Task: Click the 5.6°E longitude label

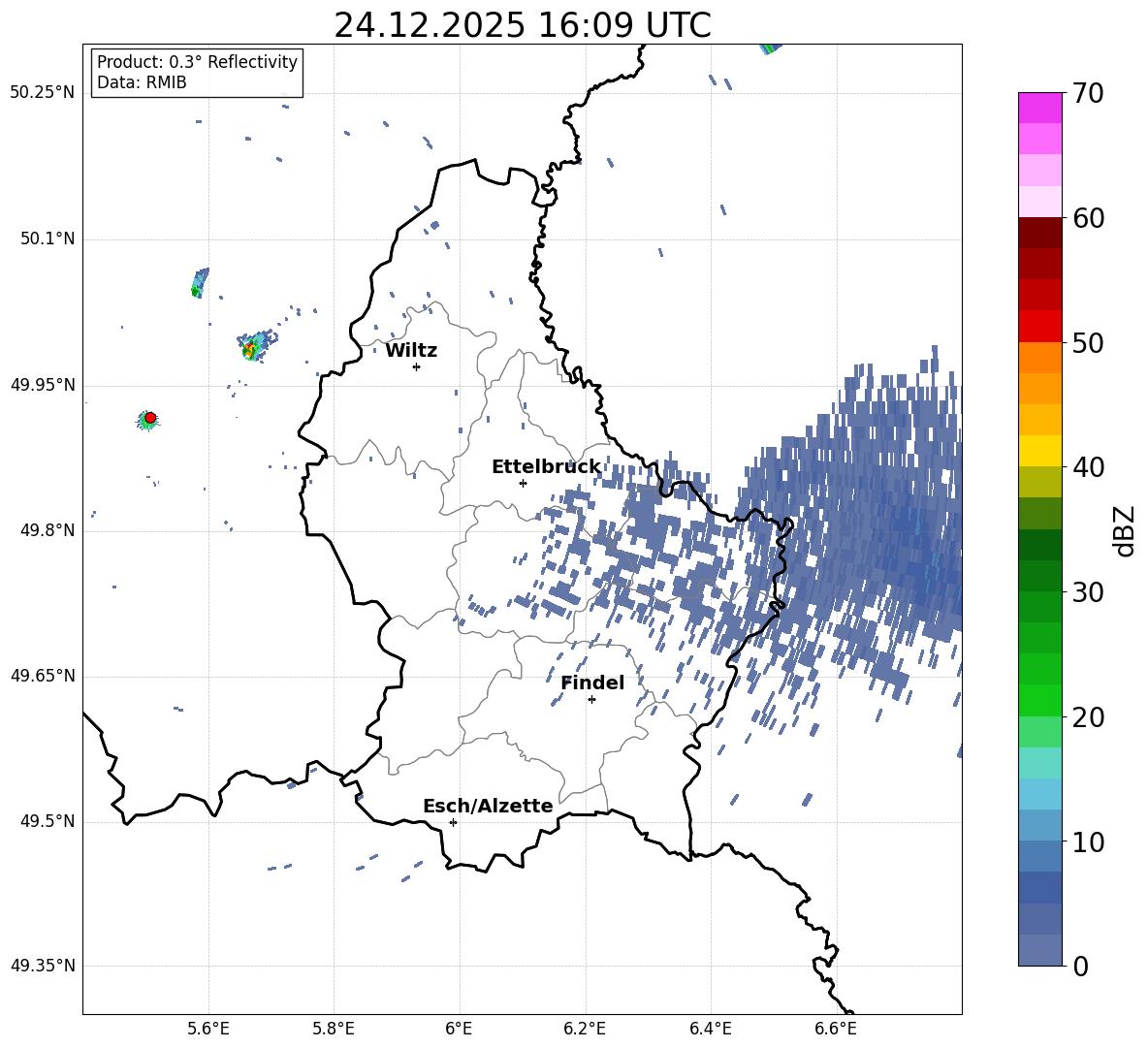Action: 208,1029
